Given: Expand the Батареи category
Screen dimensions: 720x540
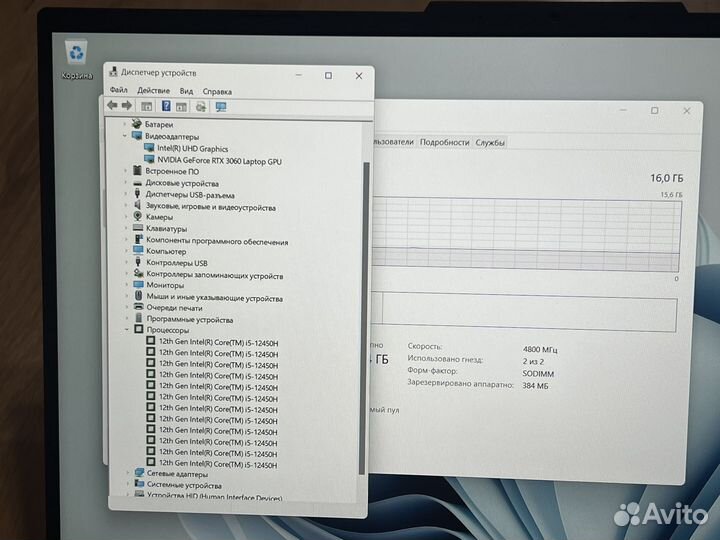Looking at the screenshot, I should click(x=124, y=124).
